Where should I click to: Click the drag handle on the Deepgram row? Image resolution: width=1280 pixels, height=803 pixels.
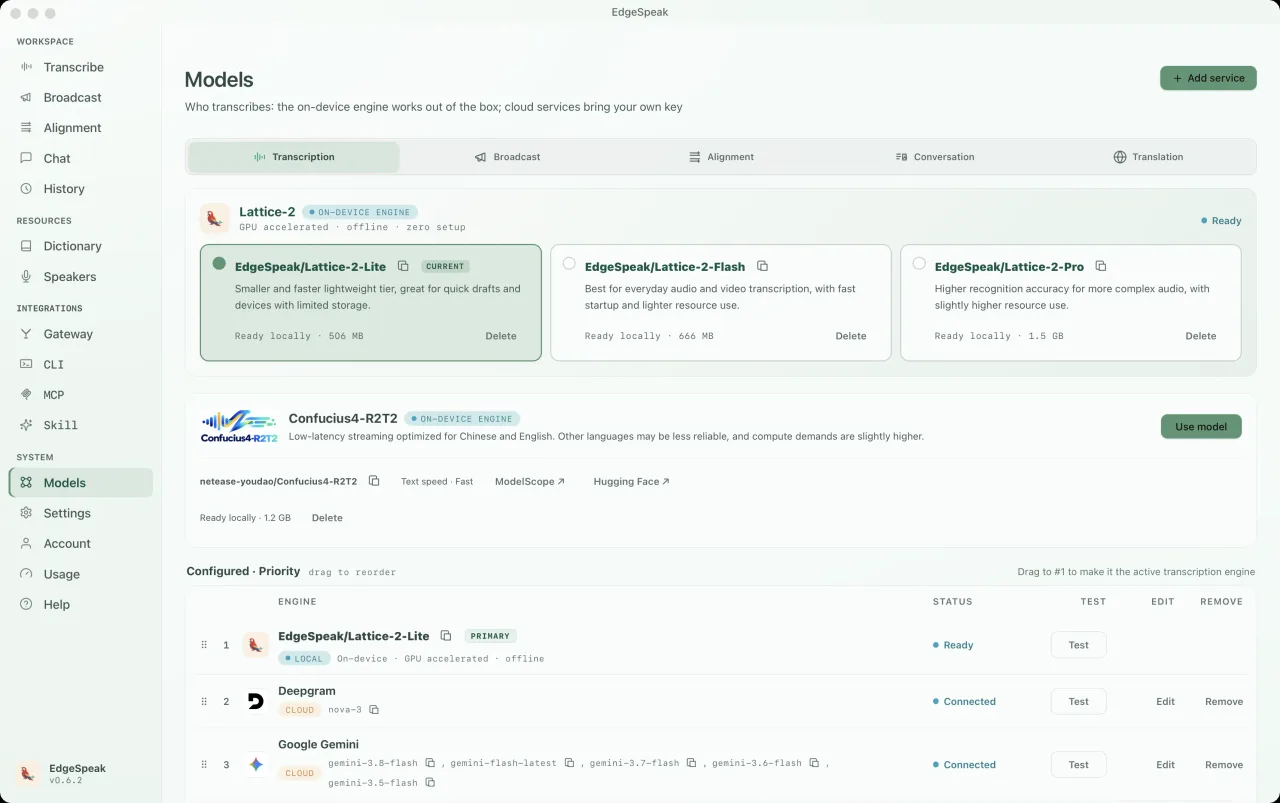[204, 702]
